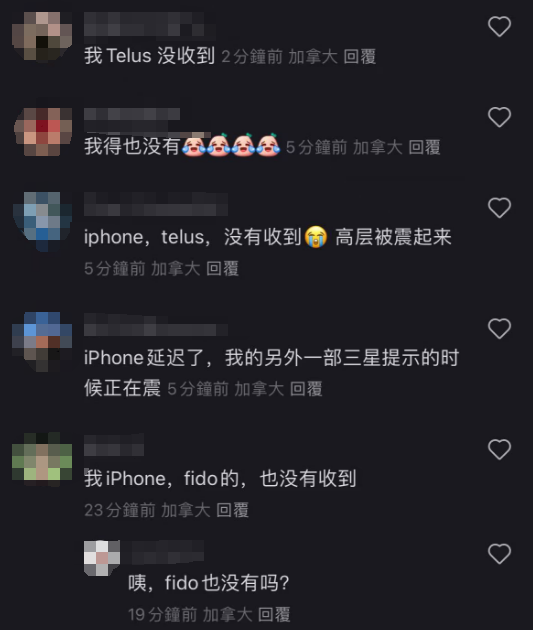Open the blue avatar of the telus commenter
The image size is (533, 630).
click(x=43, y=222)
